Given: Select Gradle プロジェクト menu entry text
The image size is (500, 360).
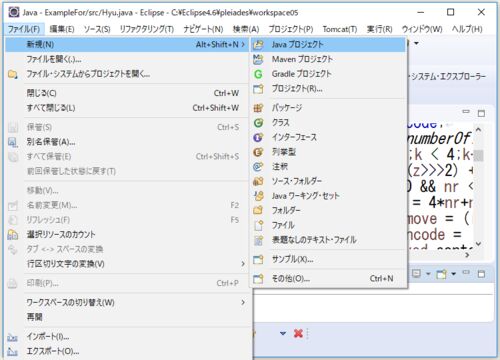Looking at the screenshot, I should coord(301,74).
